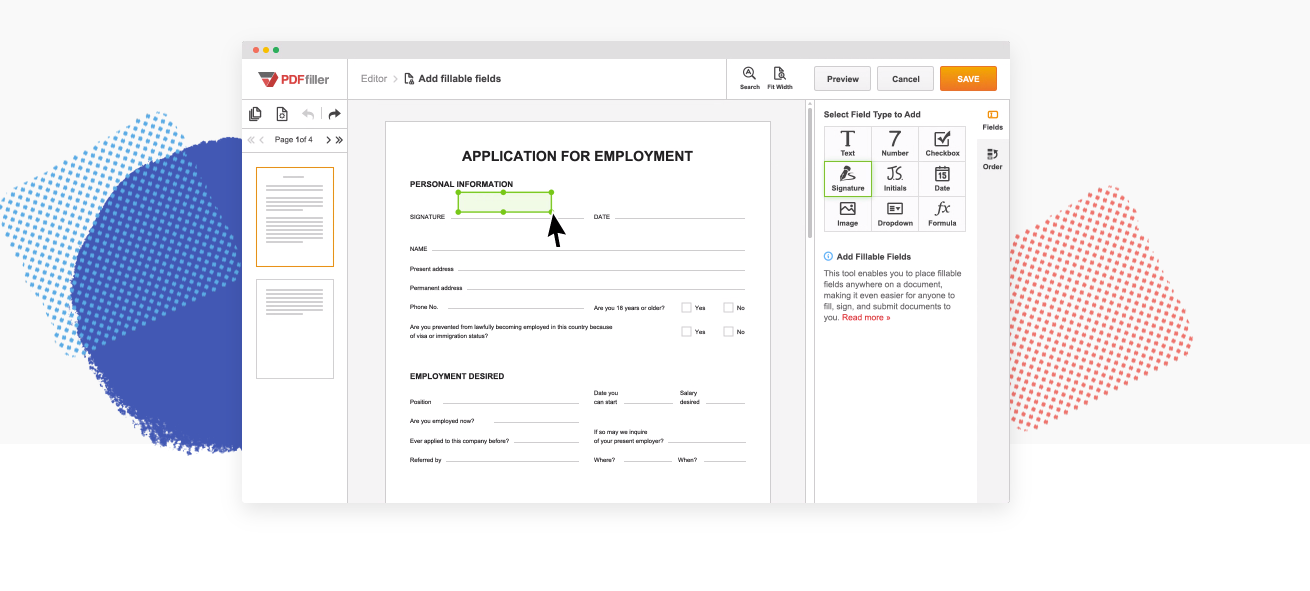Open the second page thumbnail
Viewport: 1310px width, 591px height.
(295, 329)
